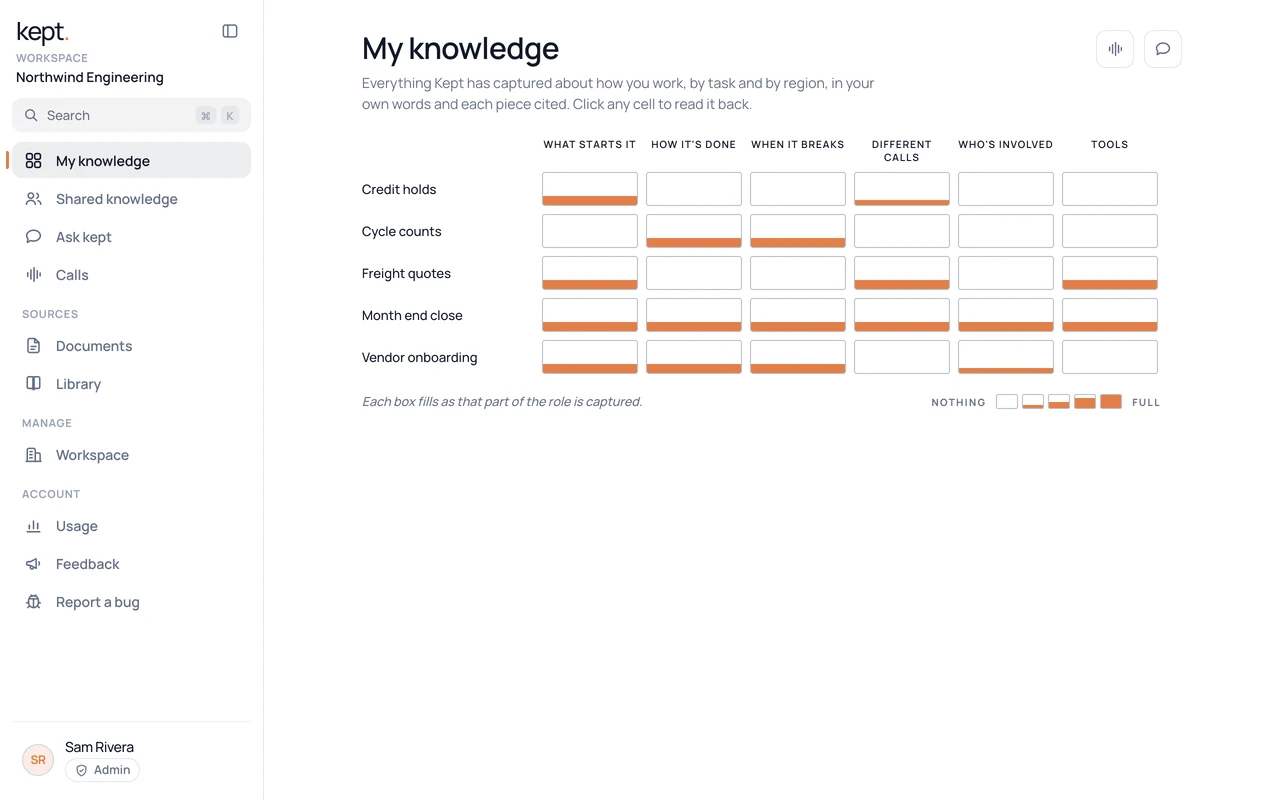
Task: Click the Shared knowledge people icon
Action: (33, 199)
